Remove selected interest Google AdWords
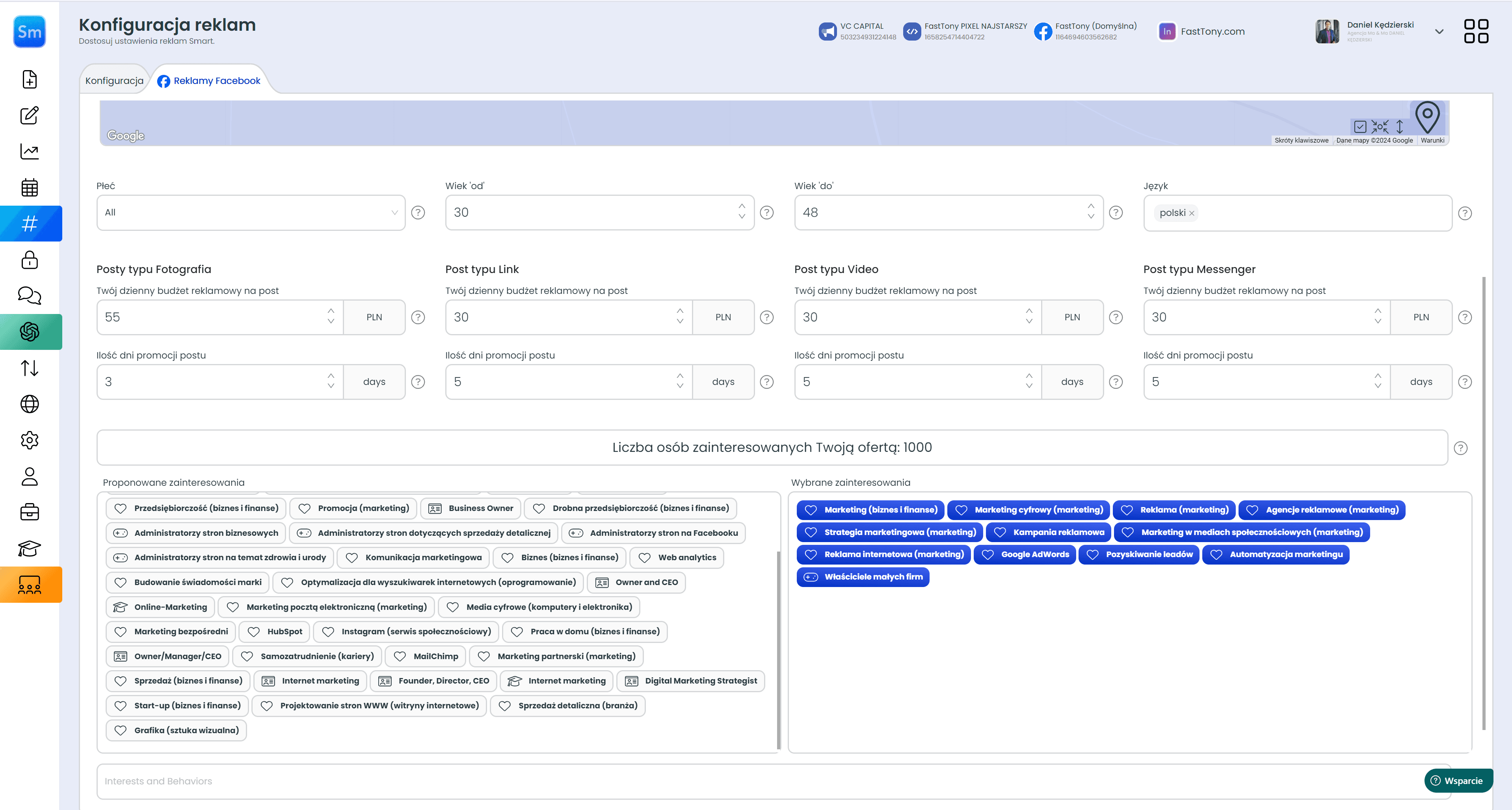Screen dimensions: 1512x810 1025,555
